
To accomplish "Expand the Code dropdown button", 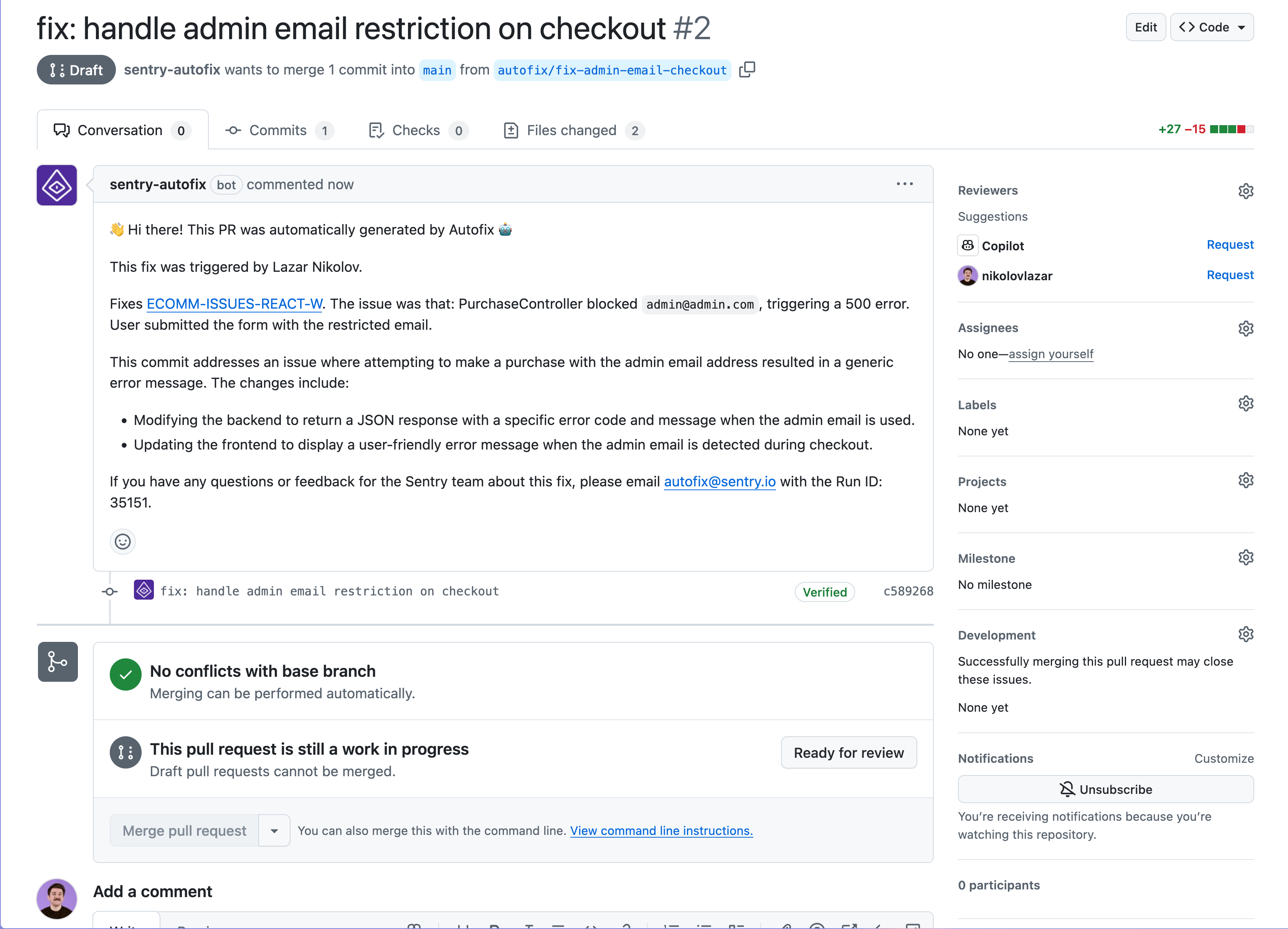I will pyautogui.click(x=1212, y=27).
